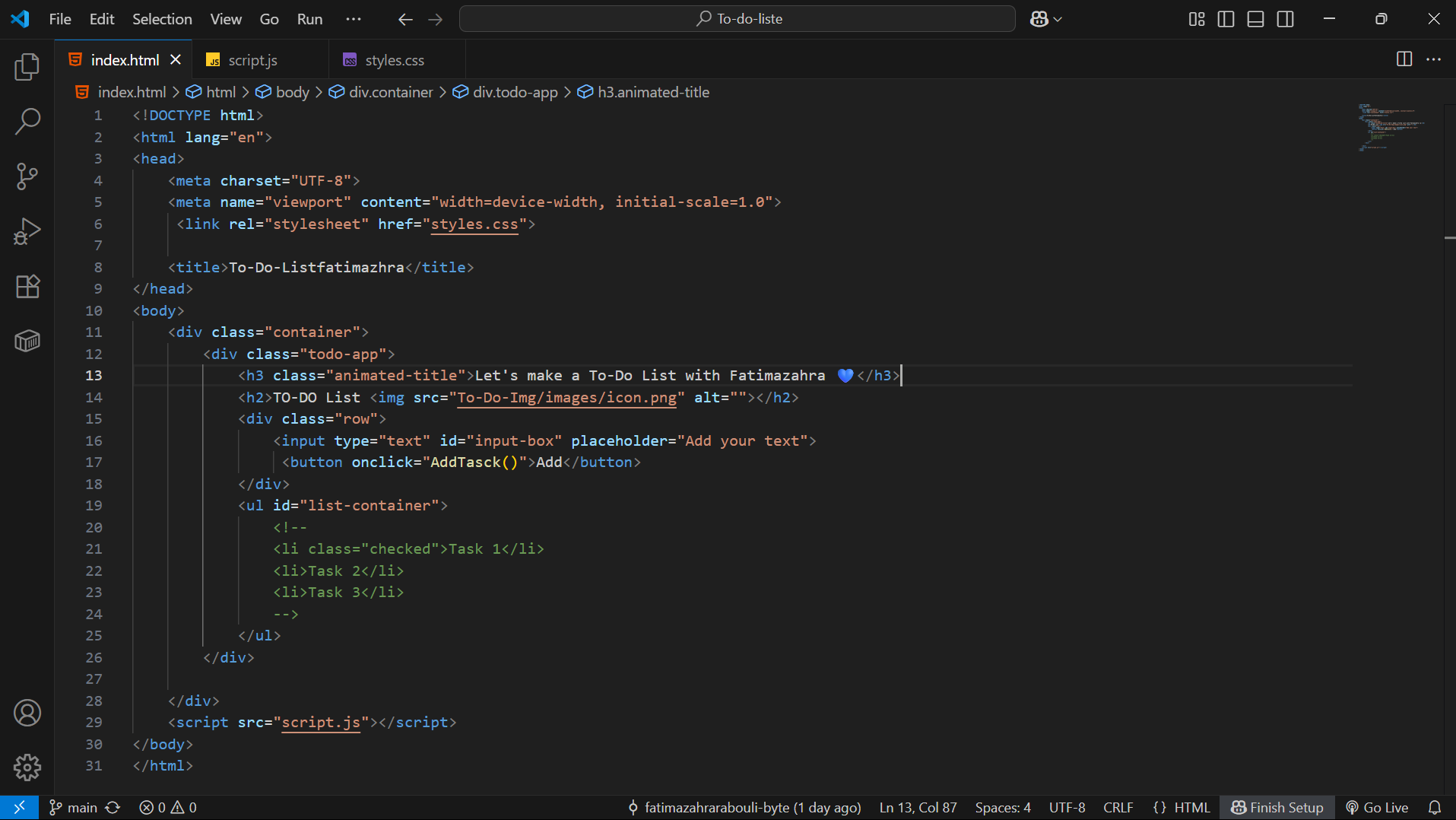Screen dimensions: 1456x820
Task: Open editor More Actions menu
Action: 1433,59
